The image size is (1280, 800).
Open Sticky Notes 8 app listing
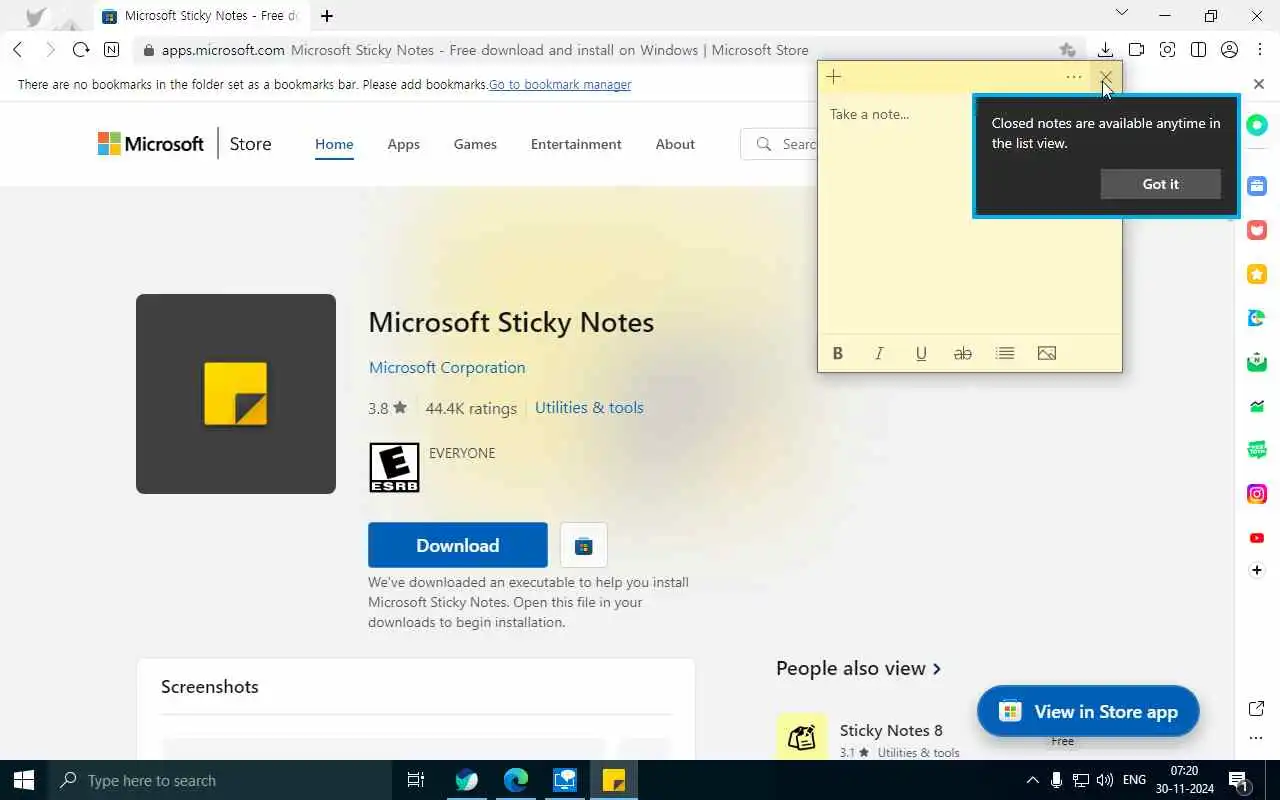point(891,730)
